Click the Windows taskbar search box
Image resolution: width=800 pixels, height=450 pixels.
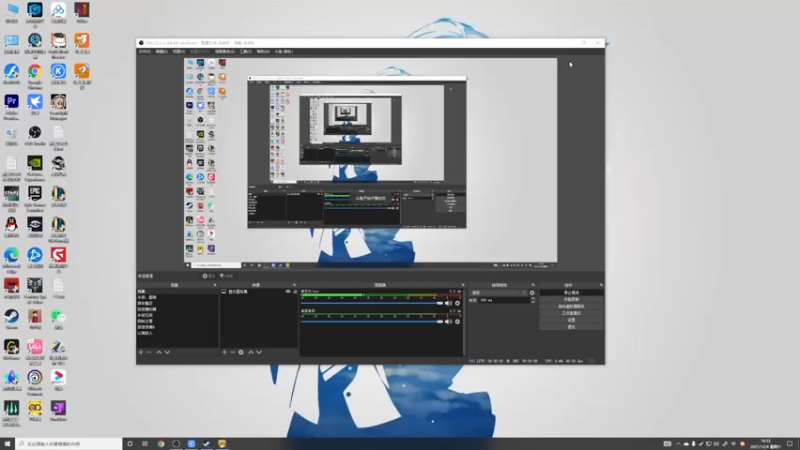(x=69, y=444)
